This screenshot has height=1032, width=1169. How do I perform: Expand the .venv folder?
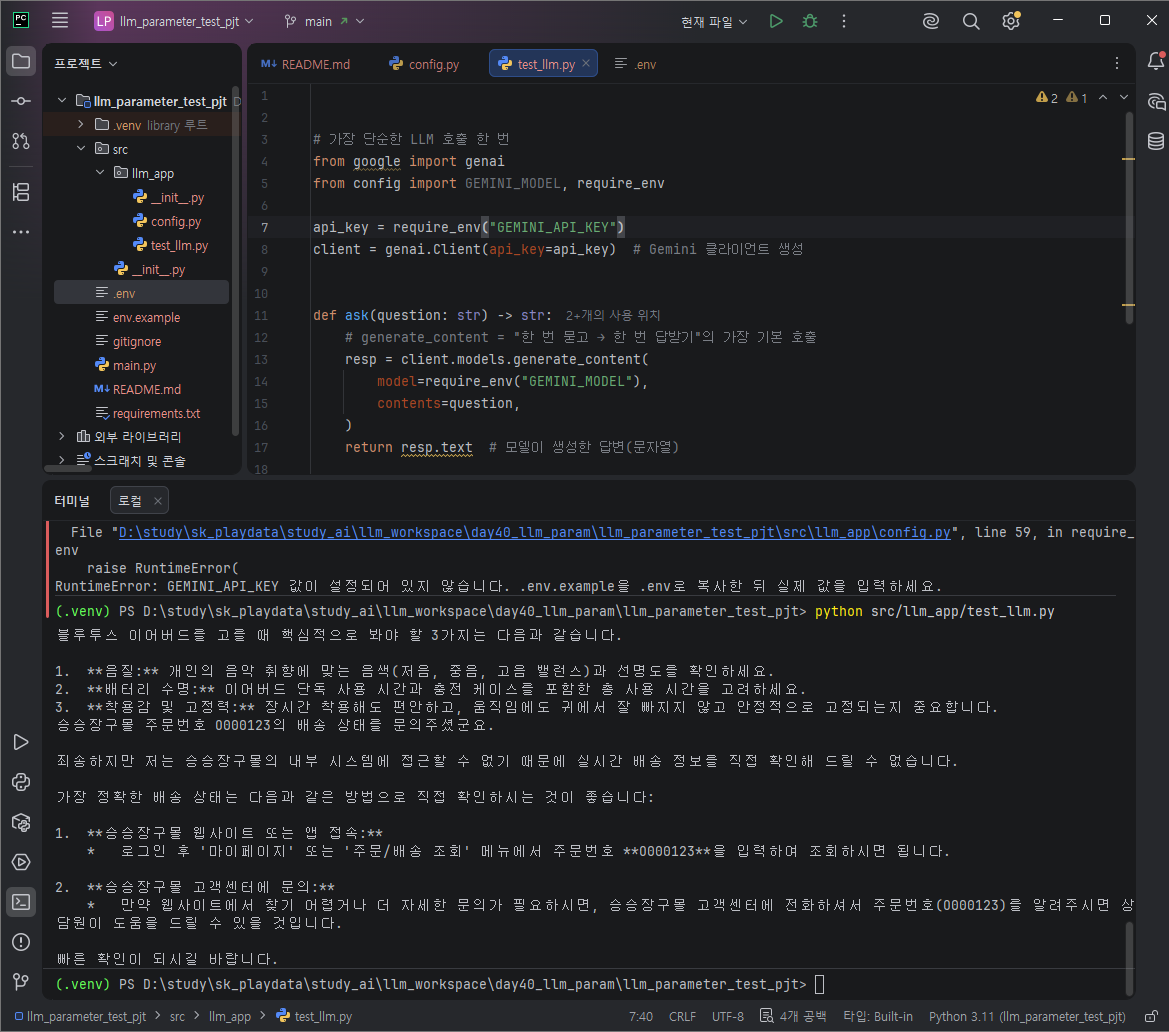pos(81,125)
